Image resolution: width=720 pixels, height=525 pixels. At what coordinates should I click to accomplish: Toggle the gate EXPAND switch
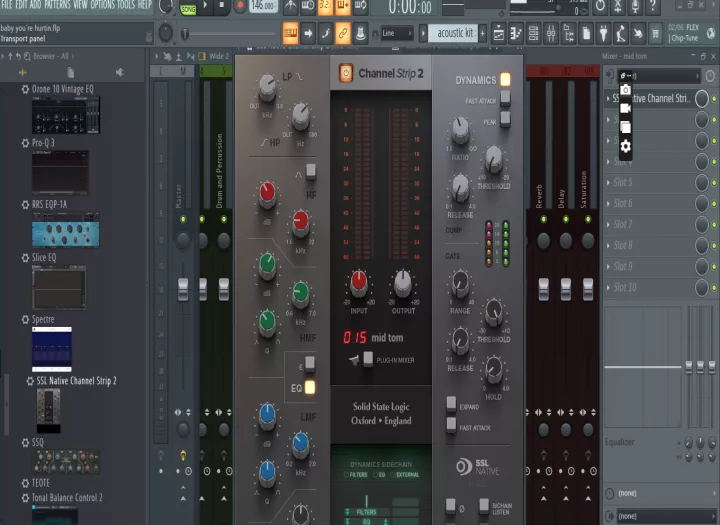451,404
